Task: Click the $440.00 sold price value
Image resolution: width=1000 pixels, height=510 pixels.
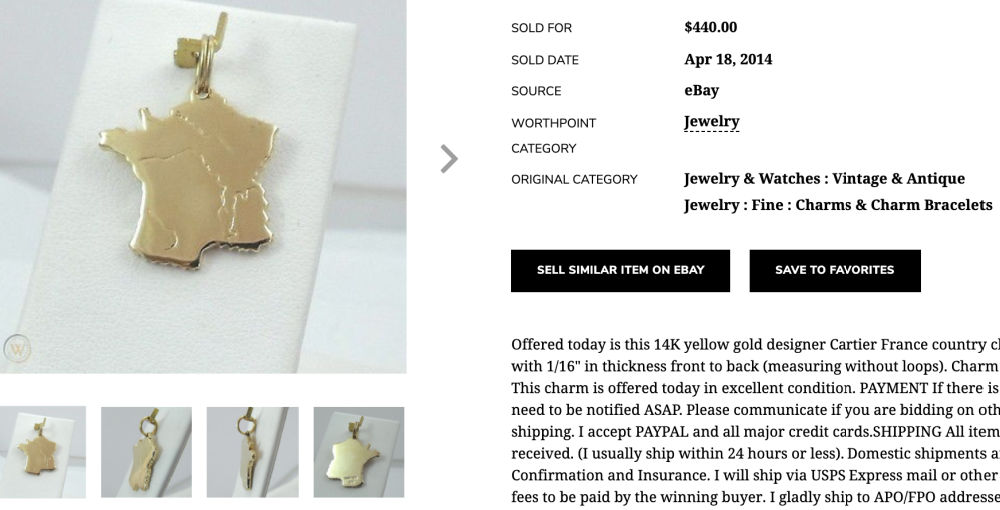Action: (710, 27)
